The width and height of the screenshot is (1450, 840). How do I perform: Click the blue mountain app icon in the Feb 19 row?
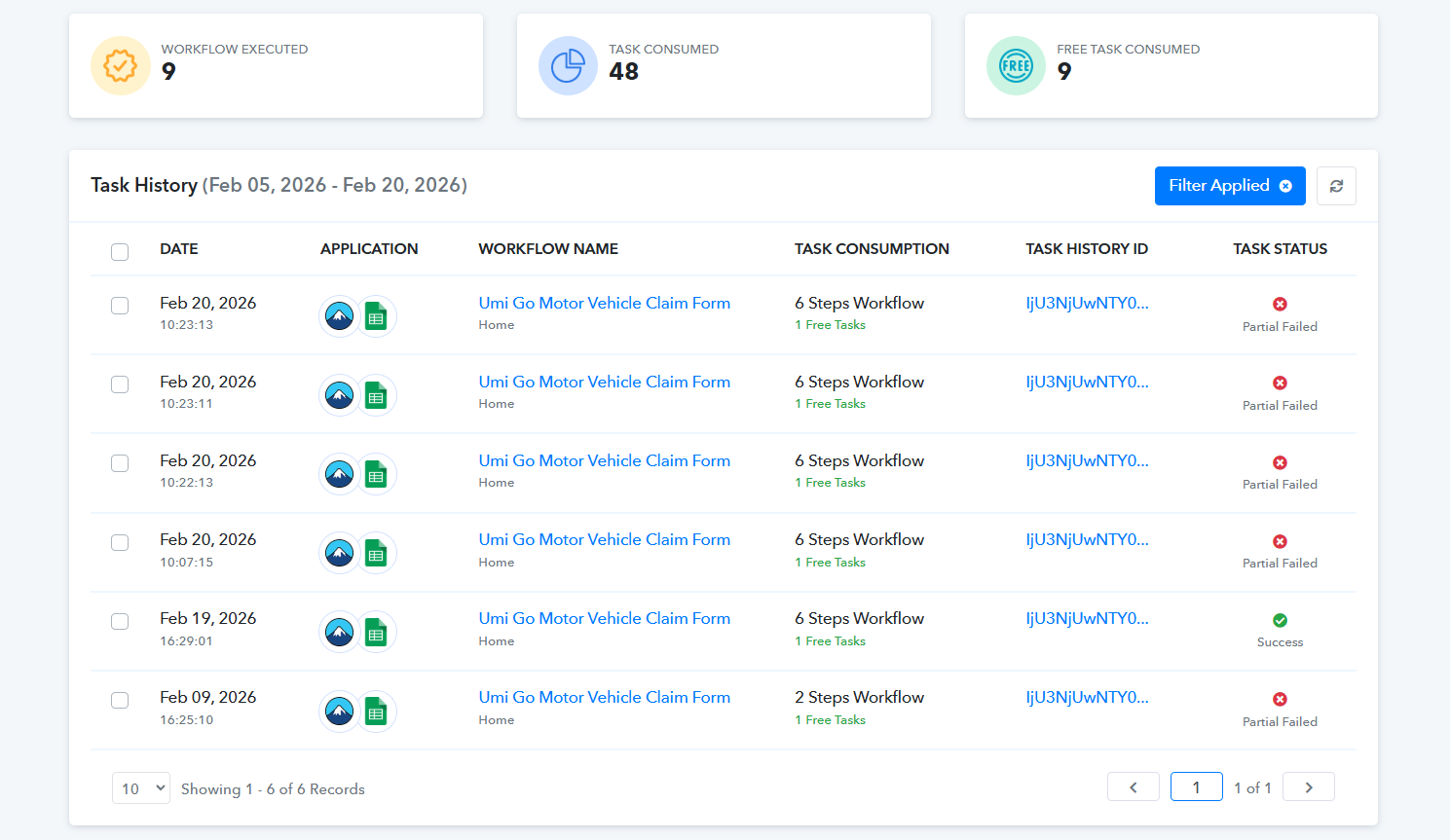(339, 632)
